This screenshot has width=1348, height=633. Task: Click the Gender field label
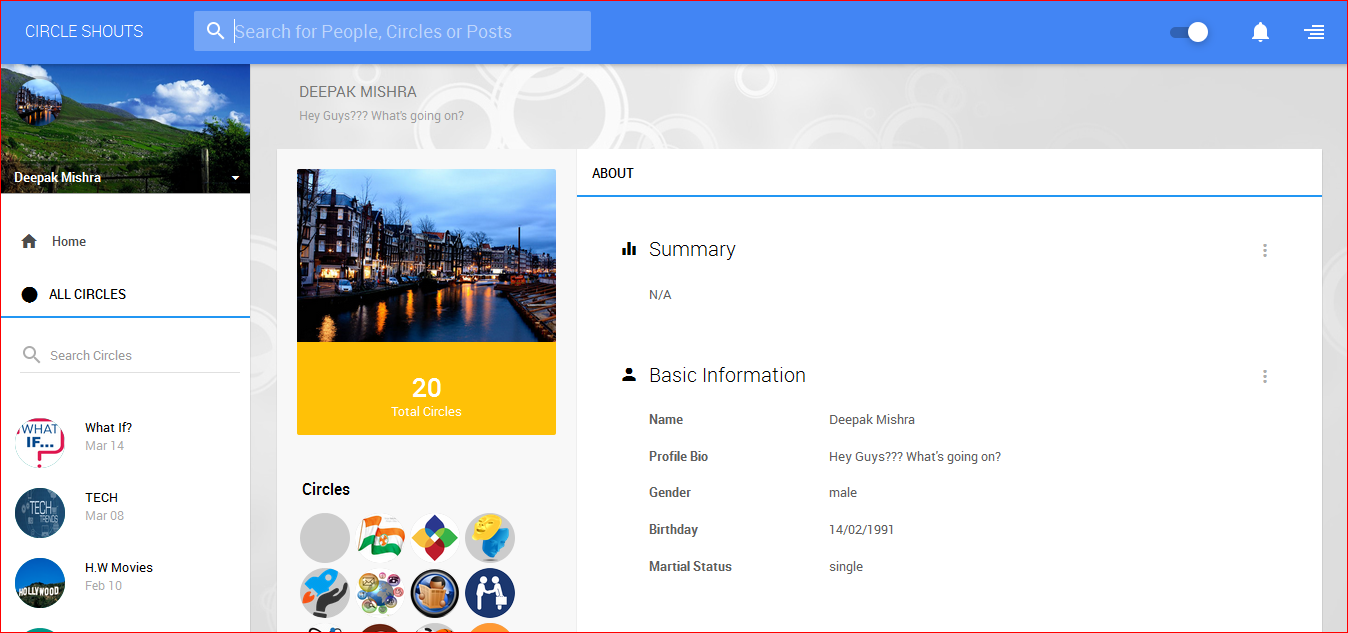click(x=670, y=493)
